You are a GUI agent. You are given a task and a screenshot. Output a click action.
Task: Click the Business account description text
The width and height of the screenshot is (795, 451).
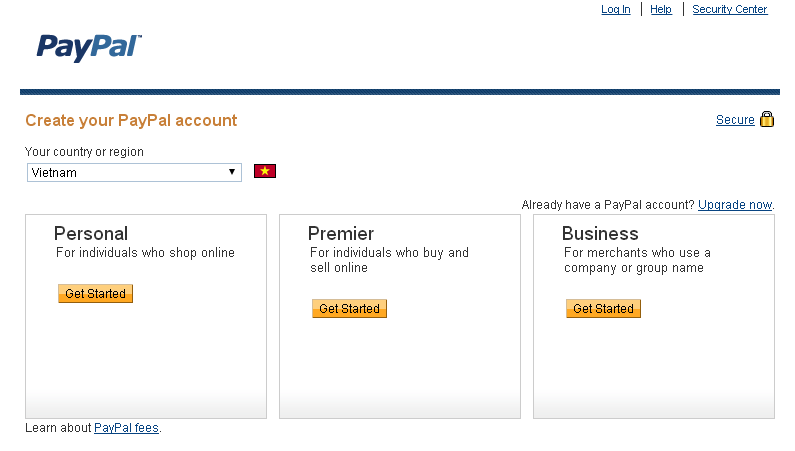[637, 260]
